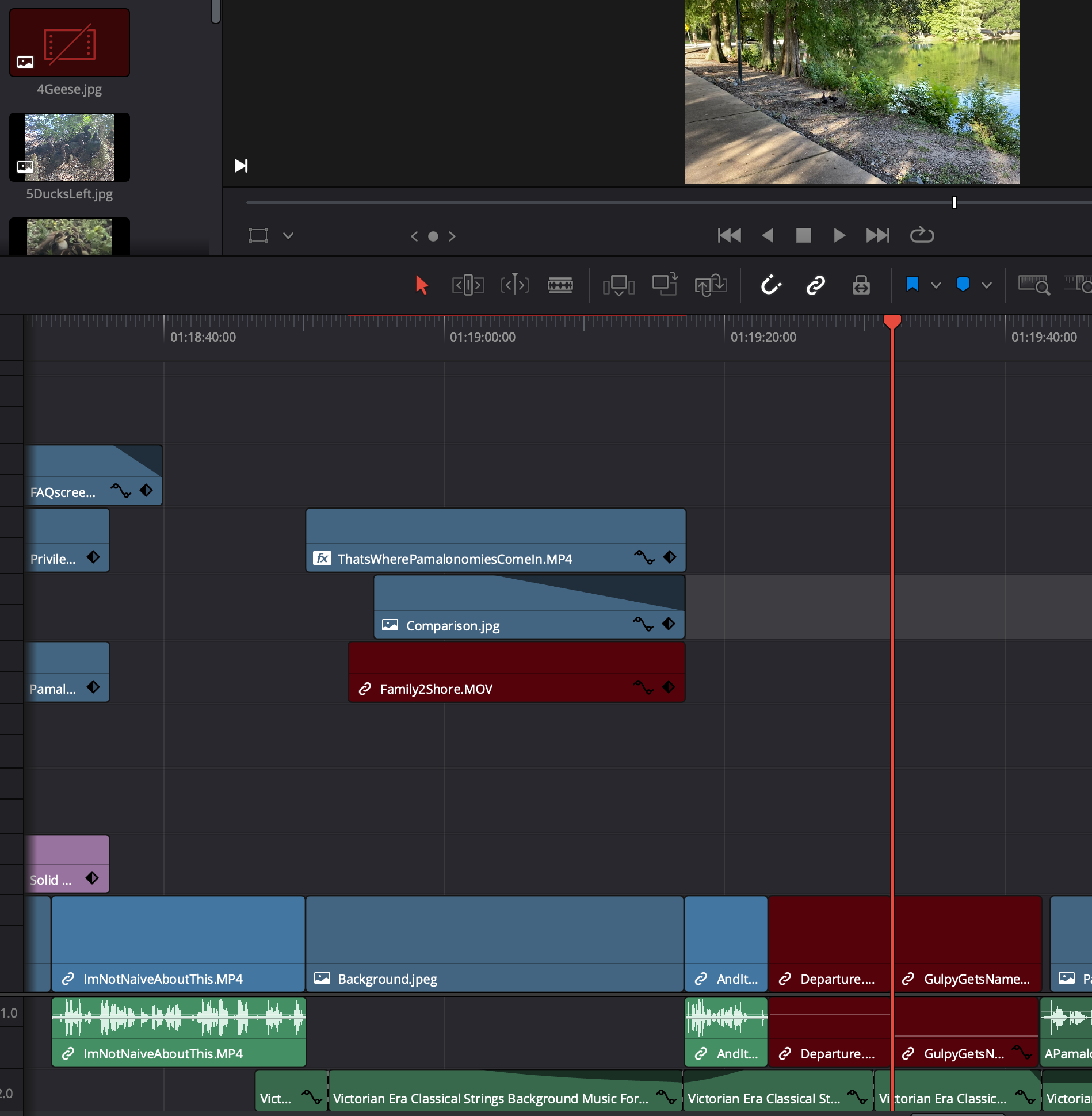Click the source viewer skip-to-end icon
The height and width of the screenshot is (1116, 1092).
pos(241,166)
